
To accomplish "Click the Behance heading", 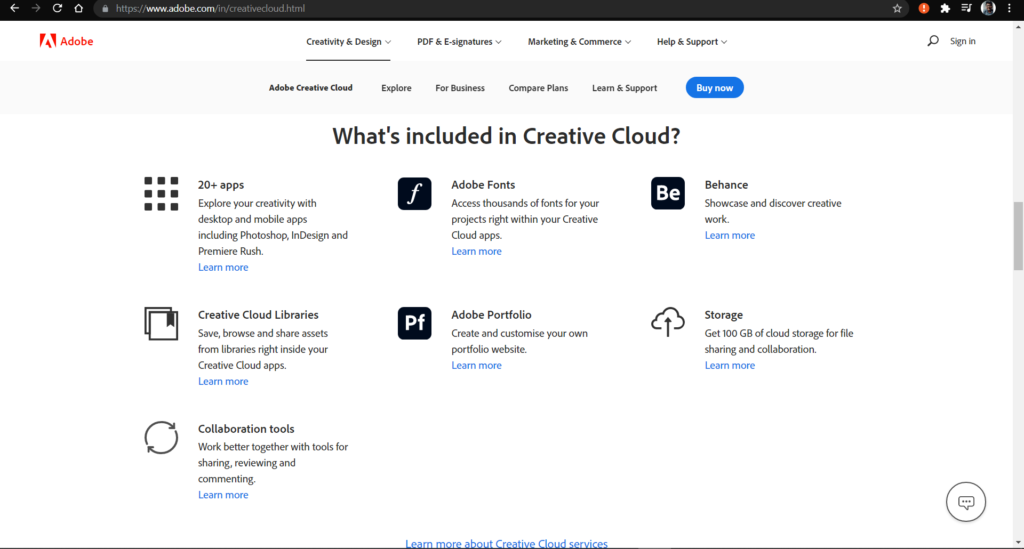I will click(x=726, y=185).
